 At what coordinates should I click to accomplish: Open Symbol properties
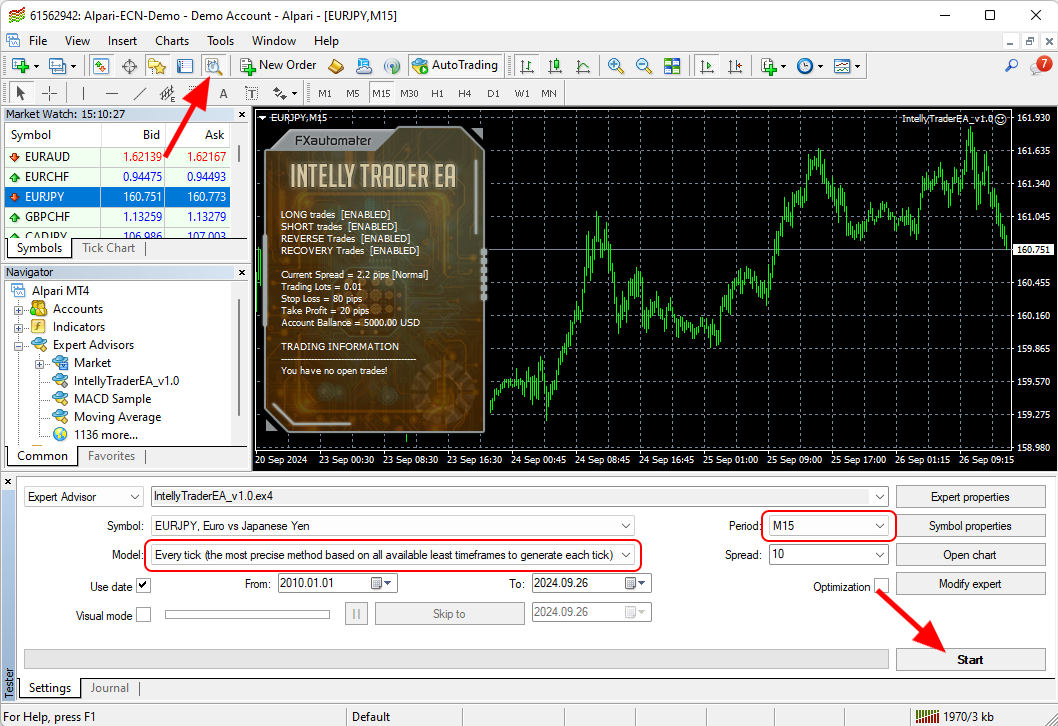click(970, 526)
